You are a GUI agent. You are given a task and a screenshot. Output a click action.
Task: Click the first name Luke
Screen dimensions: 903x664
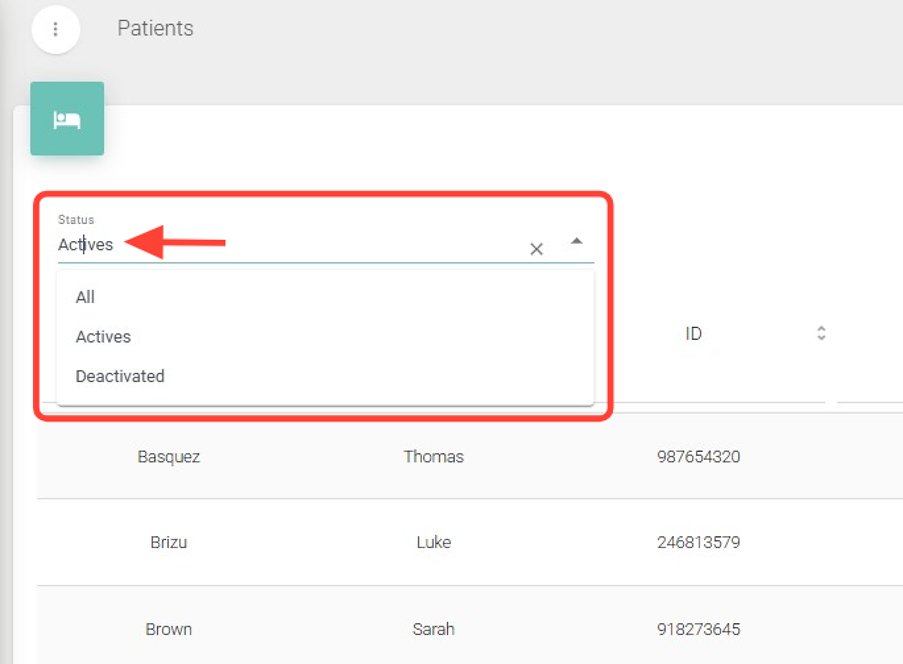(x=434, y=543)
